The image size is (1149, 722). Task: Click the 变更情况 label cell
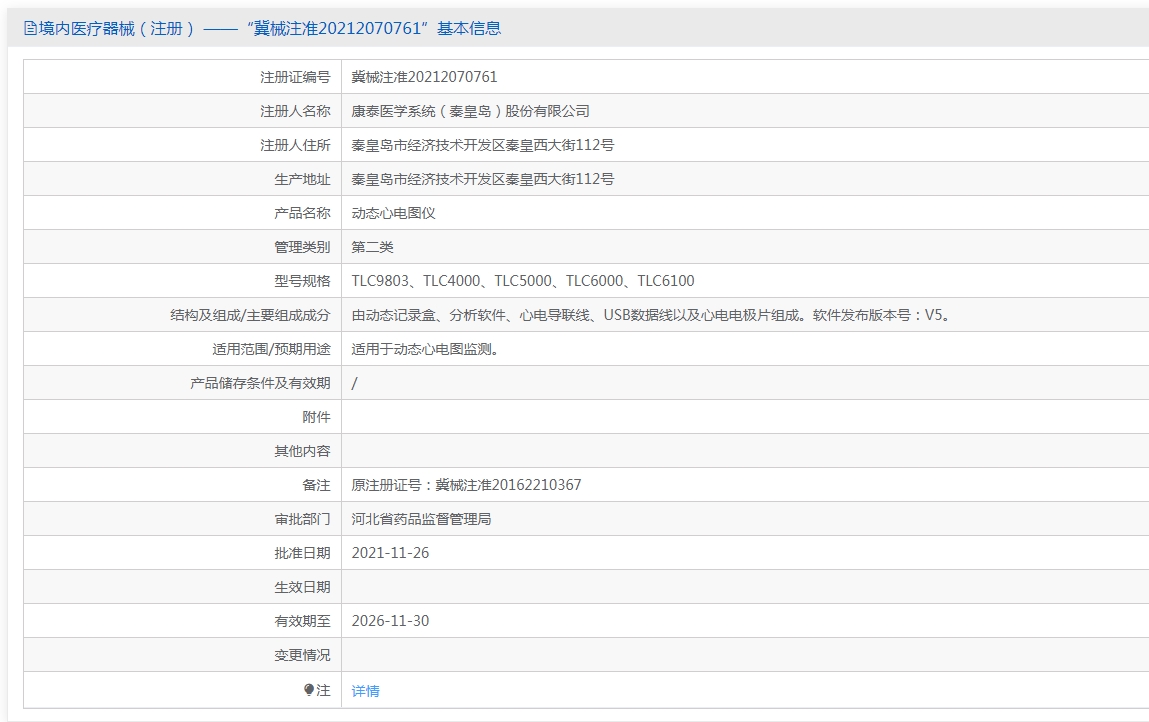[182, 655]
